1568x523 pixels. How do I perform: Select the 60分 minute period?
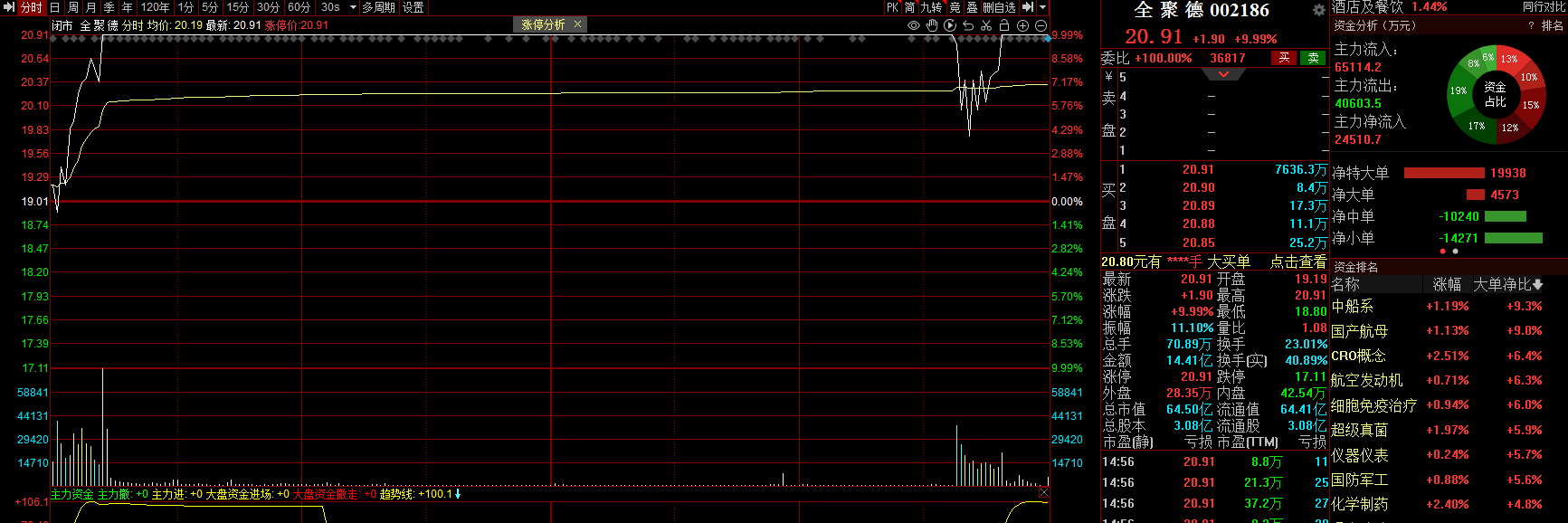click(299, 7)
